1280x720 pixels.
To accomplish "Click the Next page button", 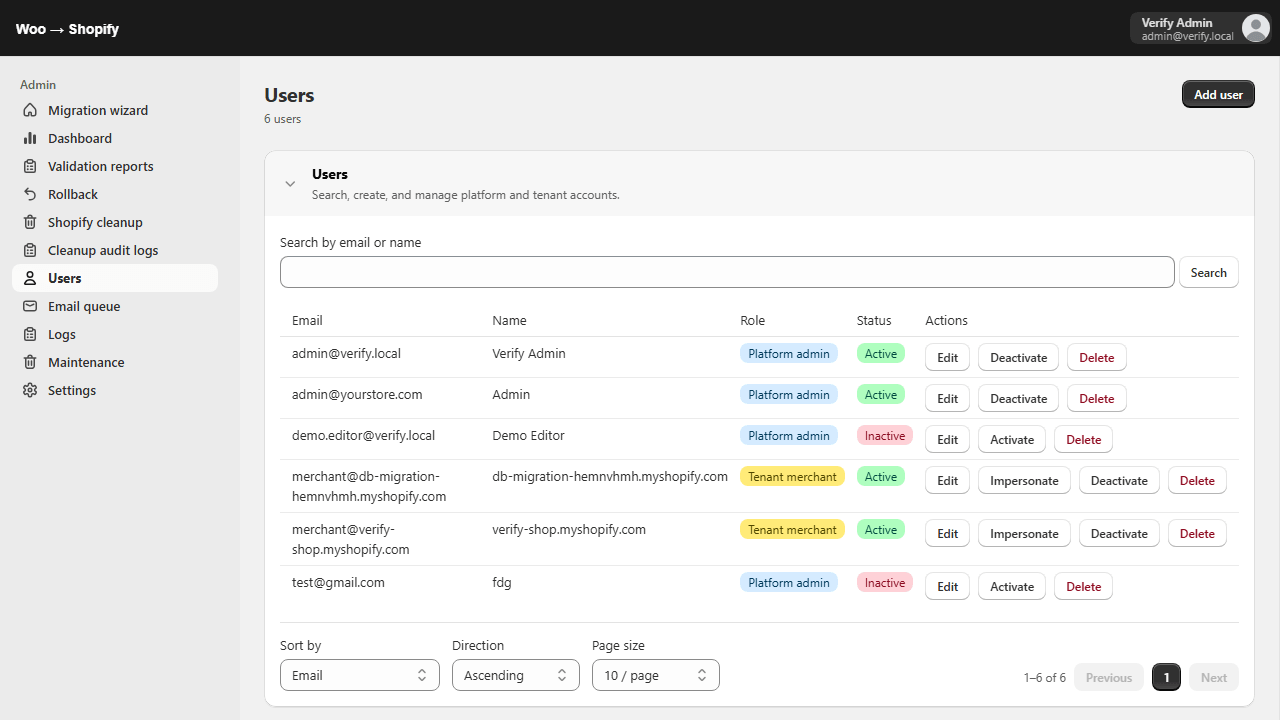I will point(1214,677).
